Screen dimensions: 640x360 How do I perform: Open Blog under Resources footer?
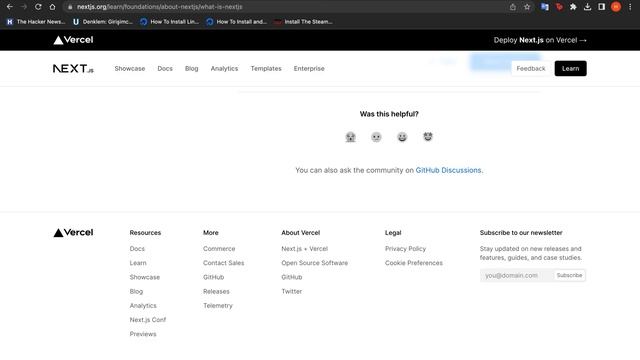click(x=136, y=291)
